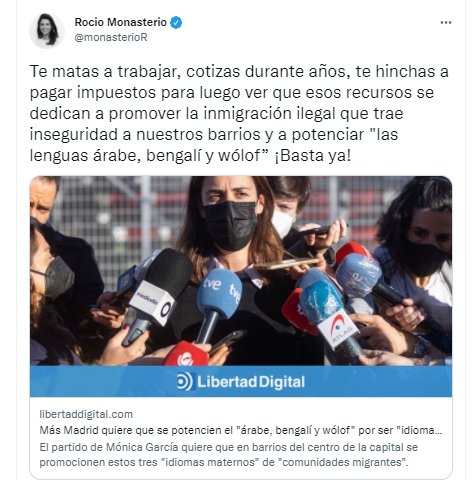
Task: Click Rocio Monasterio's profile avatar
Action: (x=47, y=30)
